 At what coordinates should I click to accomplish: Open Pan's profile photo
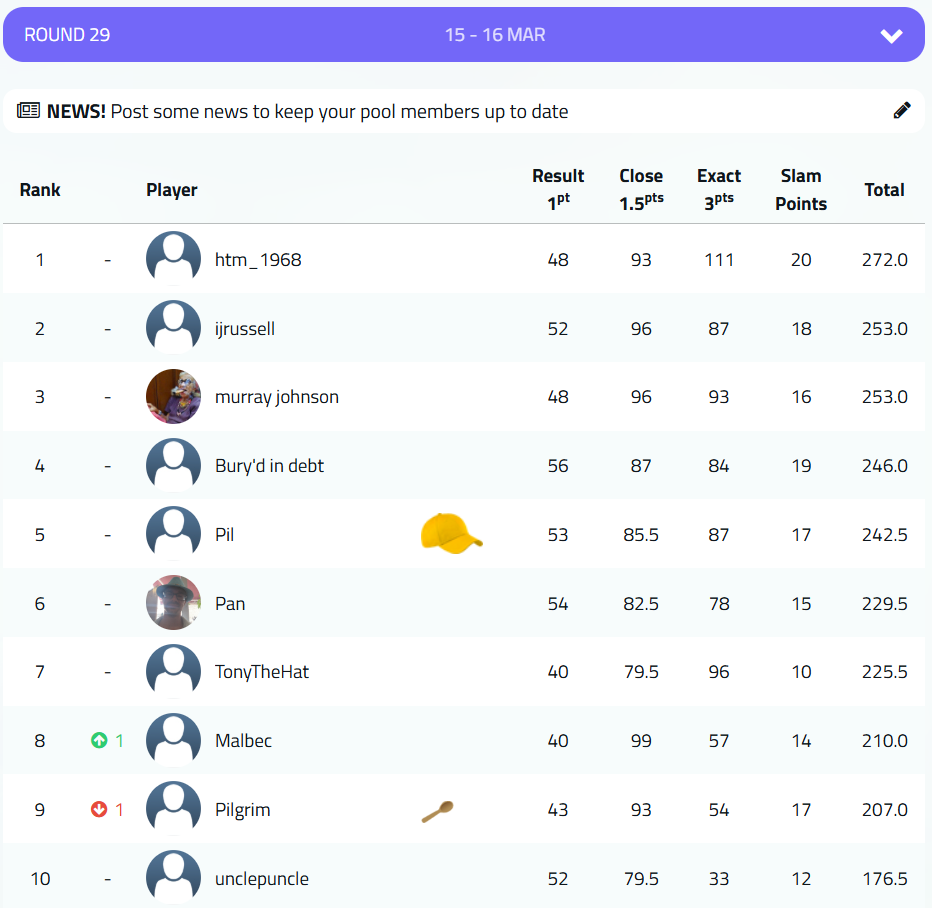point(173,603)
